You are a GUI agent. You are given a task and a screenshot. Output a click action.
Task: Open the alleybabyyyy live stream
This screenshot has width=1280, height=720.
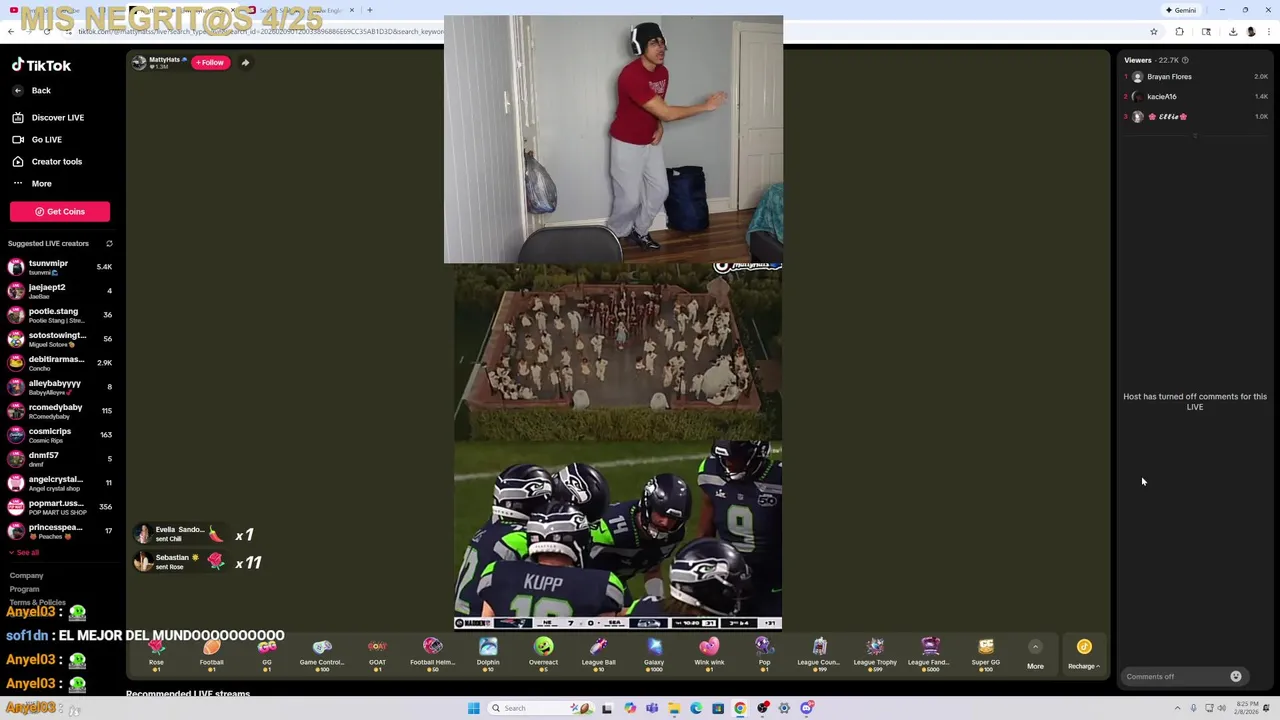pyautogui.click(x=60, y=387)
